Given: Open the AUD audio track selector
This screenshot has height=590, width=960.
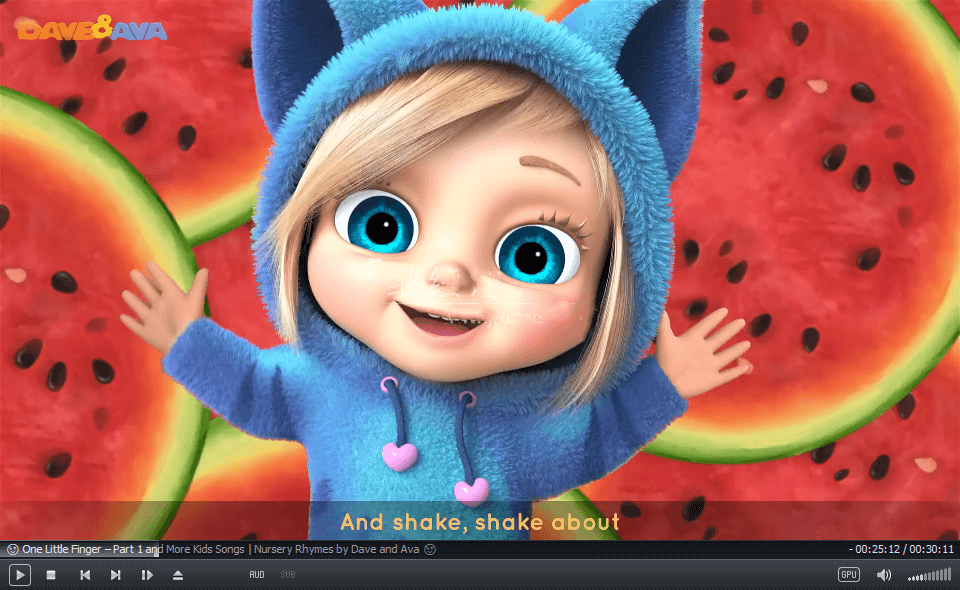Looking at the screenshot, I should [x=257, y=575].
